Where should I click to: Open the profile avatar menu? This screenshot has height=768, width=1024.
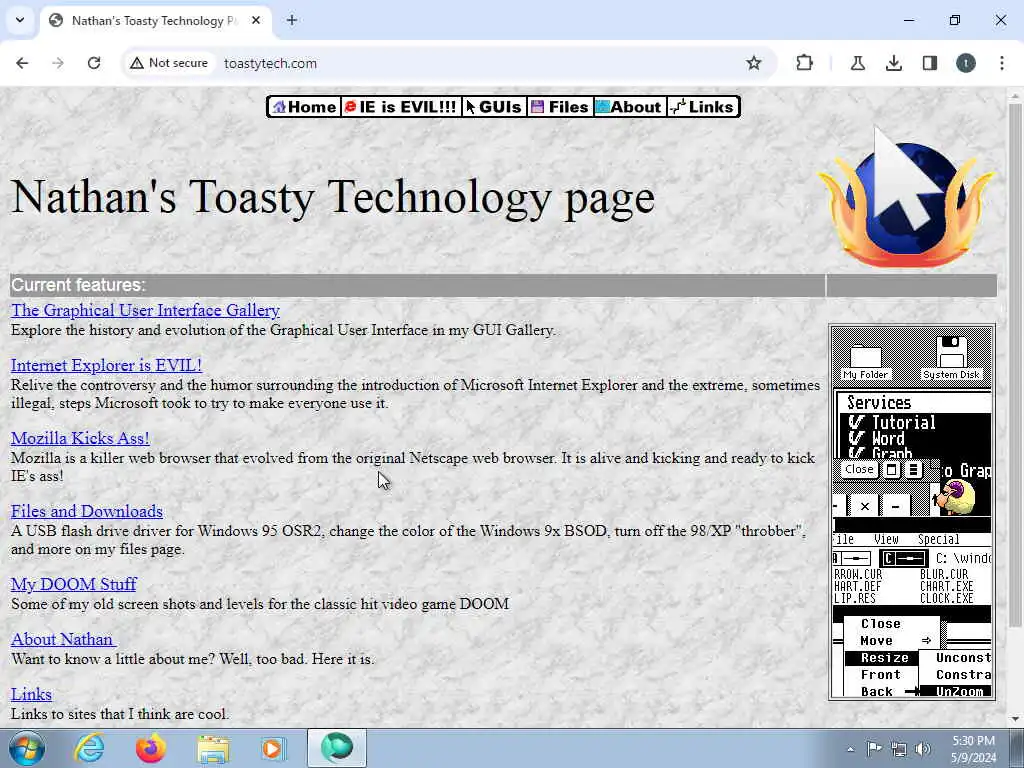(966, 63)
